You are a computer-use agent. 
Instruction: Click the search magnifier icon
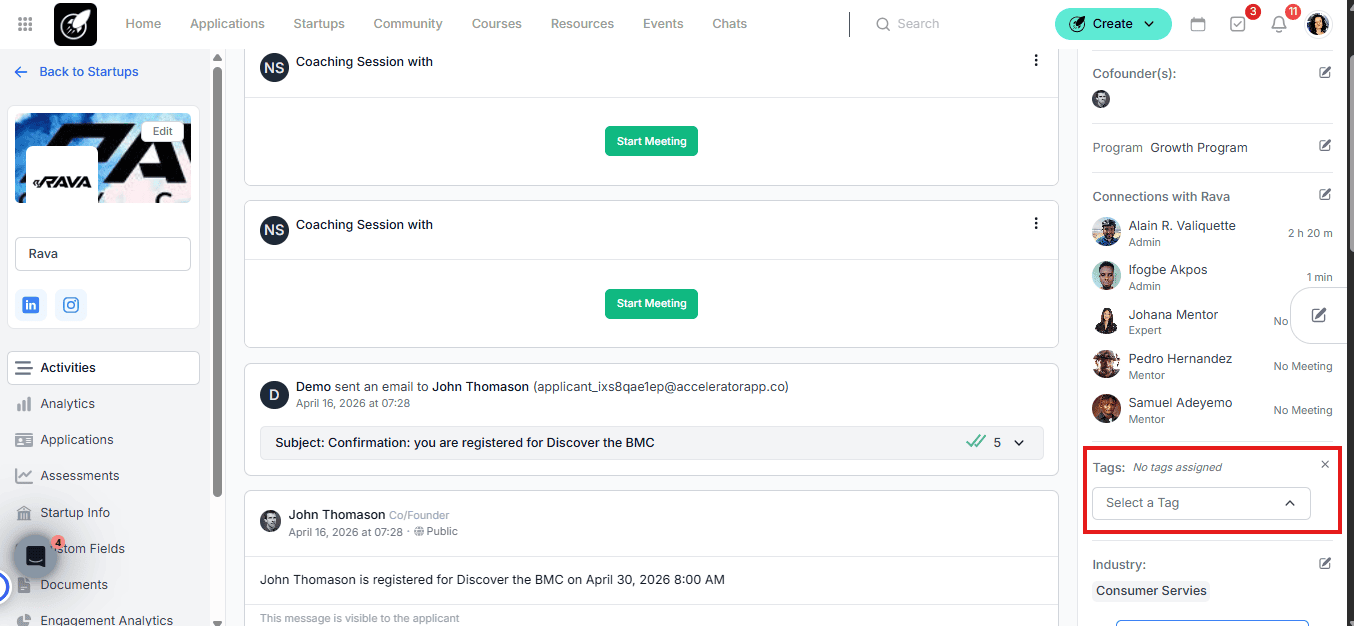point(883,24)
